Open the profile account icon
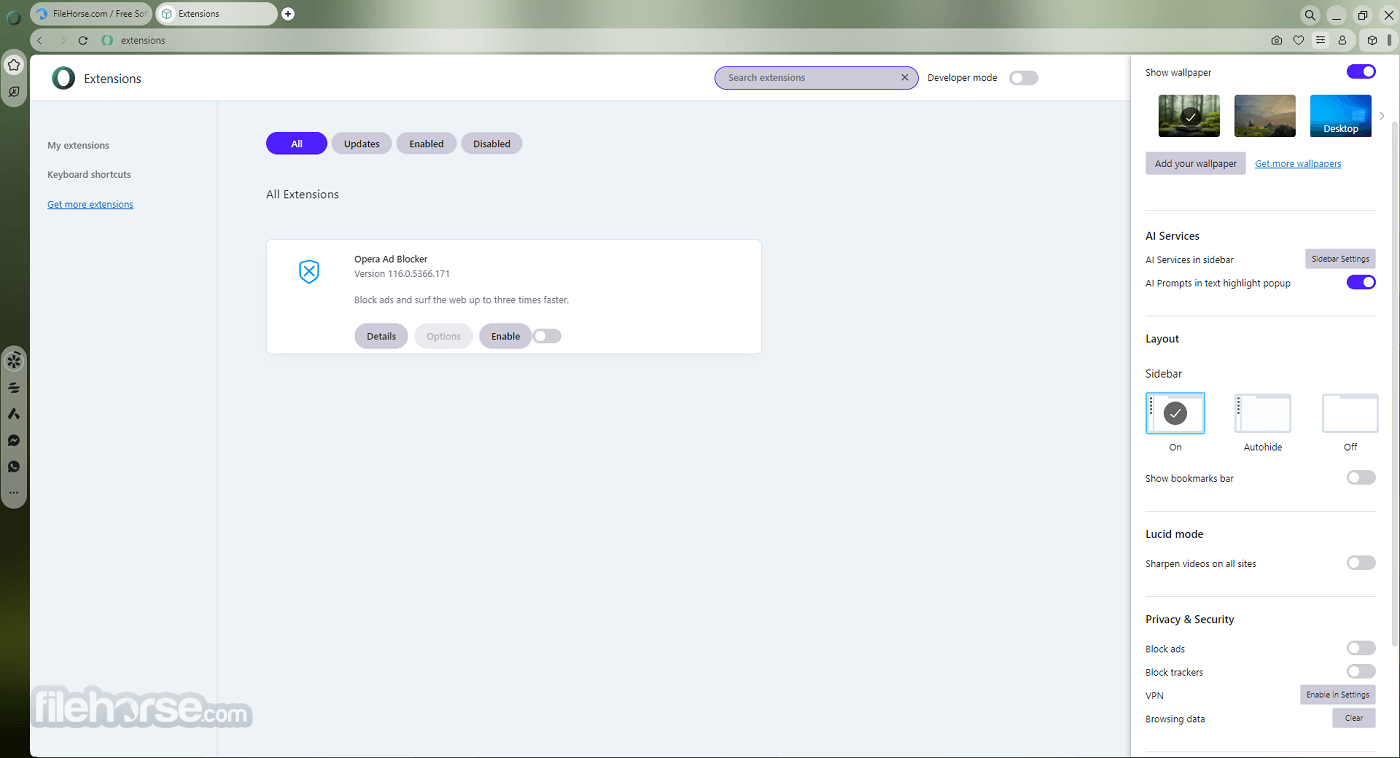Viewport: 1400px width, 758px height. point(1342,40)
